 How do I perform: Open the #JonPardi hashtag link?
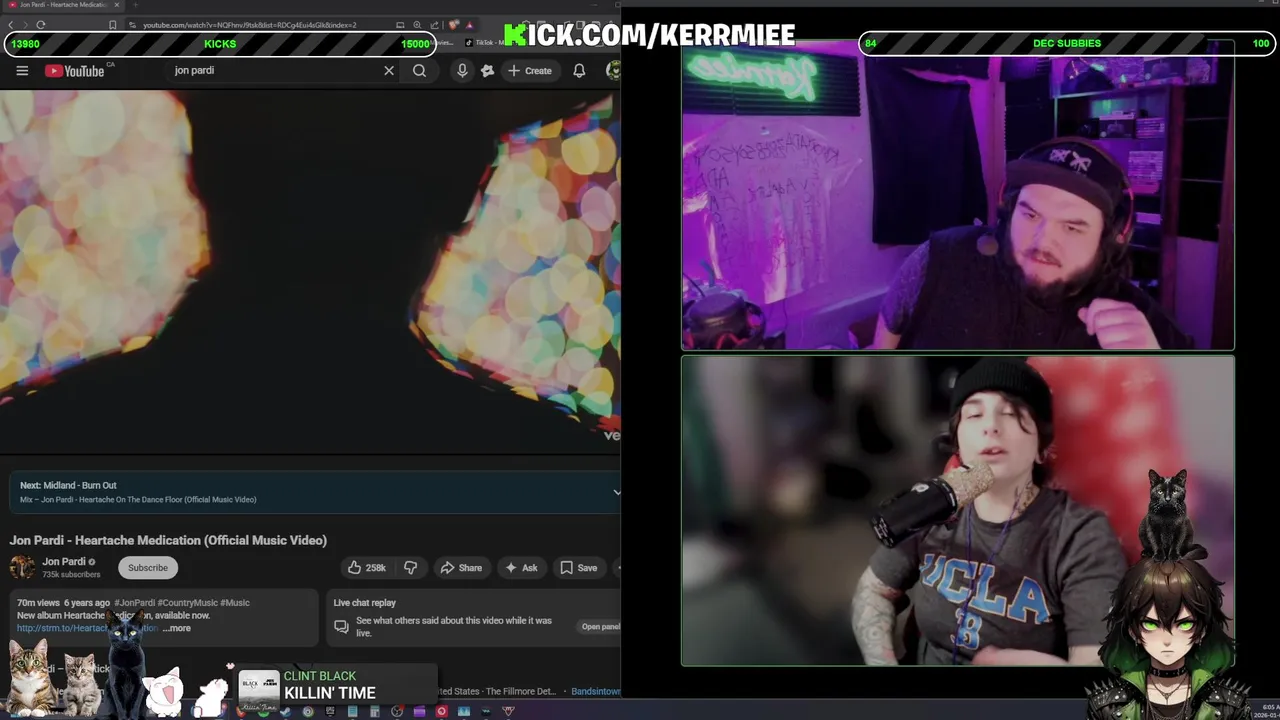click(134, 602)
